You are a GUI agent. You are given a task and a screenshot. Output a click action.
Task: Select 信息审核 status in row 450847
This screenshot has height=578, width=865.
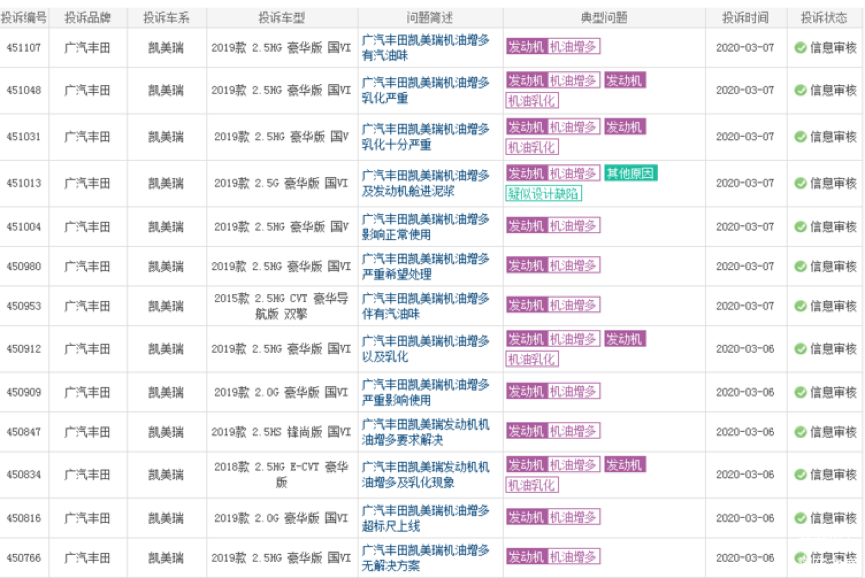coord(833,432)
